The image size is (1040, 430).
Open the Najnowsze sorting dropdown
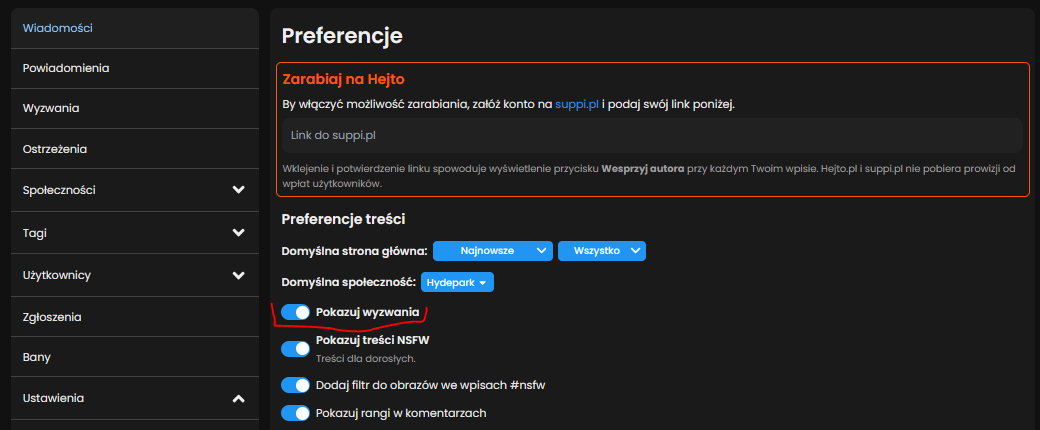coord(493,251)
